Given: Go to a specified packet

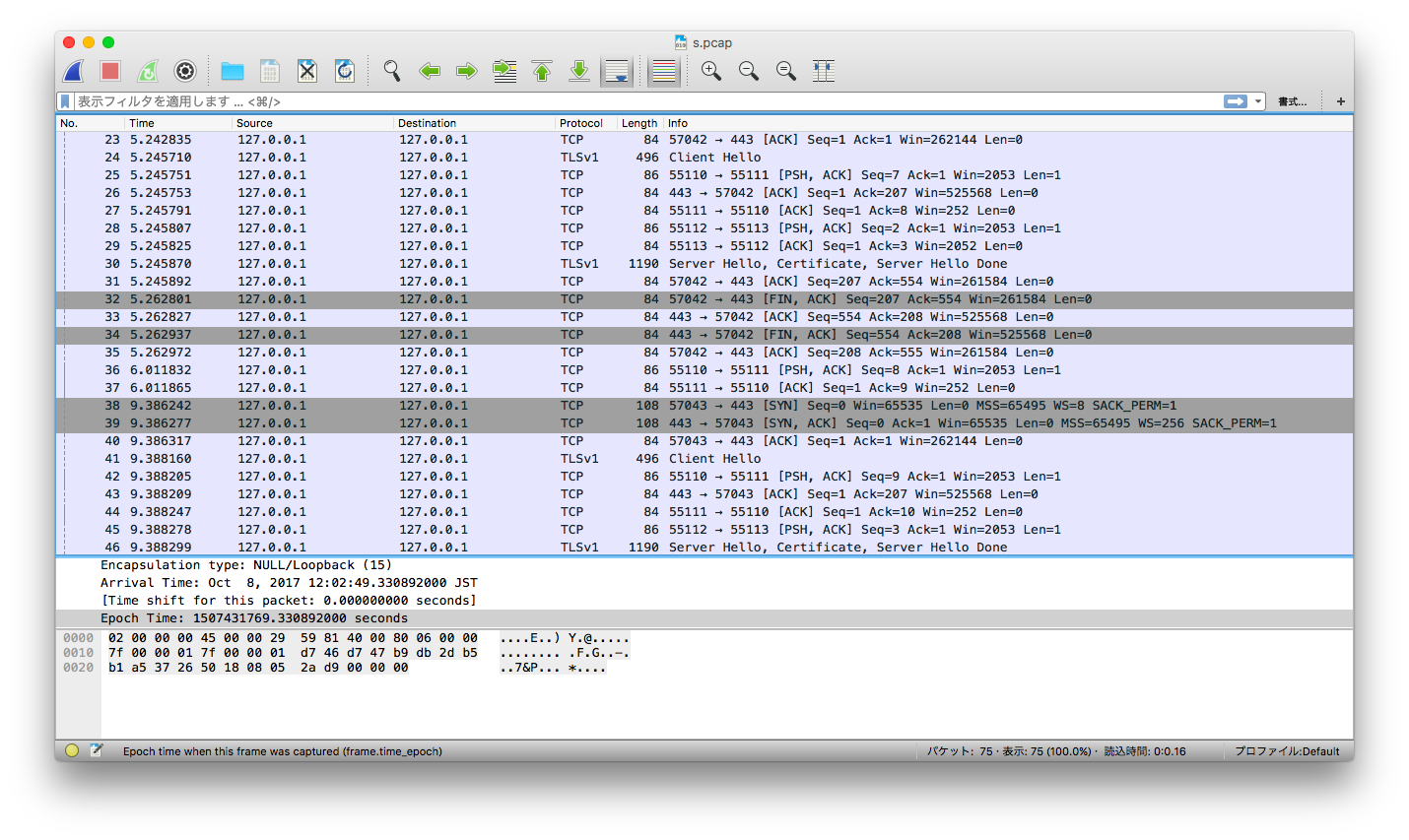Looking at the screenshot, I should click(504, 71).
